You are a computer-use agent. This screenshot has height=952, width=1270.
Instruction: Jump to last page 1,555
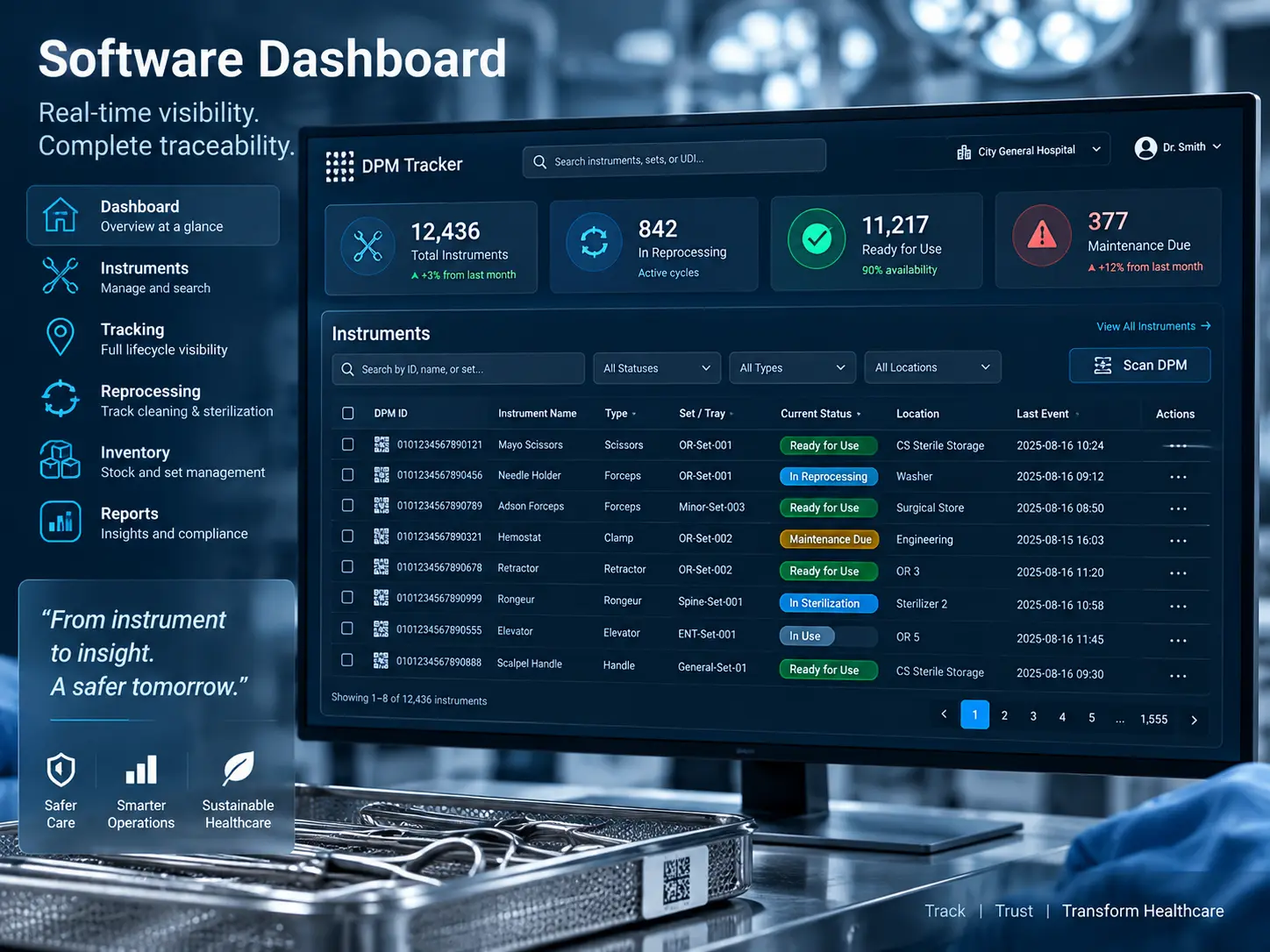1153,719
